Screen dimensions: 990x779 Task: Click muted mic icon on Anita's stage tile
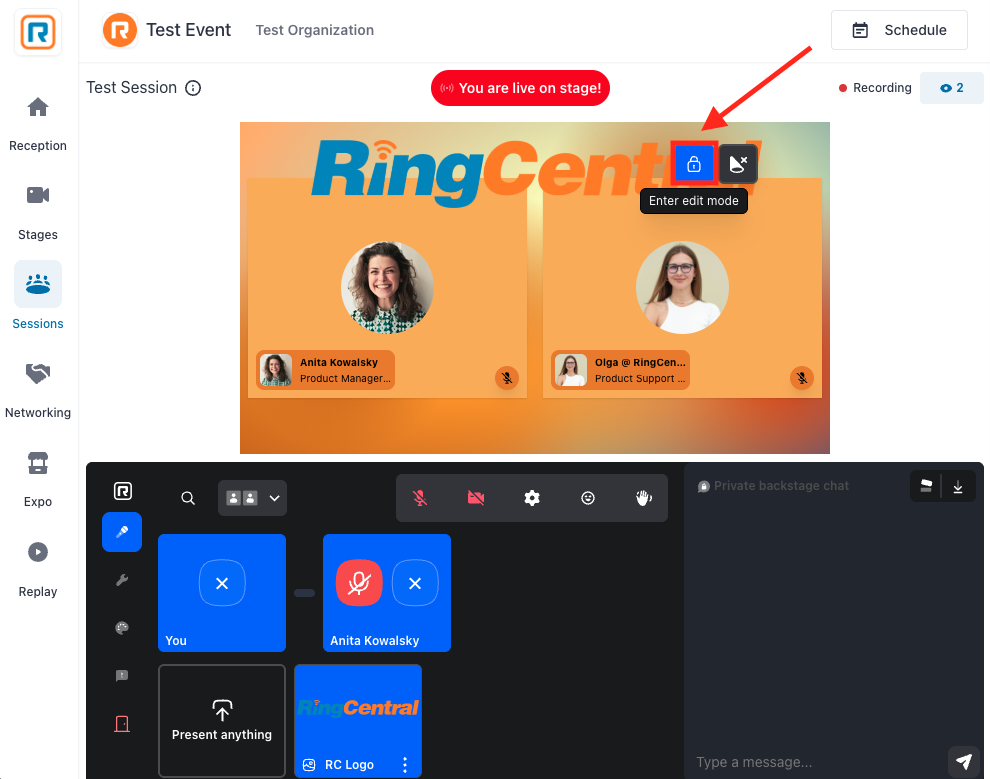click(x=506, y=378)
